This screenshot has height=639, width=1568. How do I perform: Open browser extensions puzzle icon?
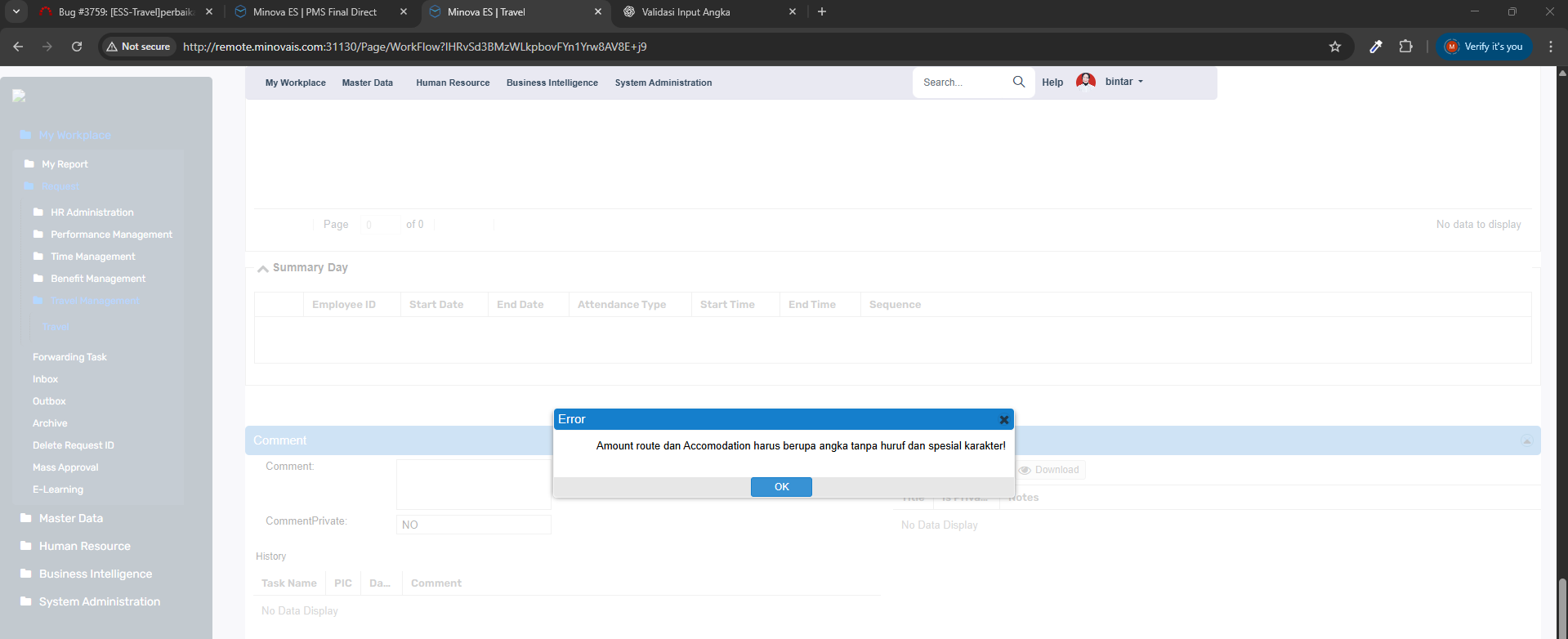[1405, 47]
